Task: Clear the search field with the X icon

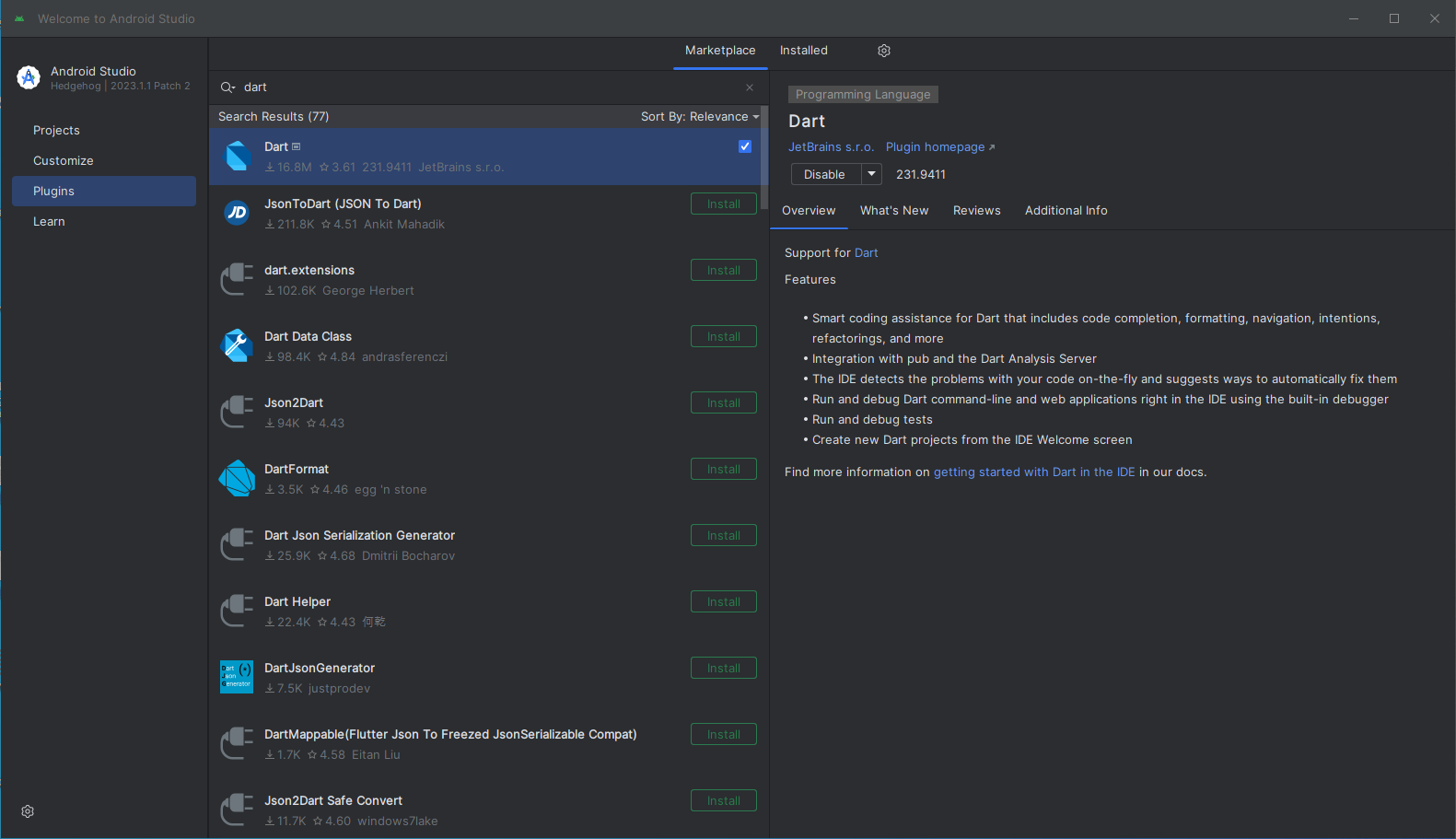Action: click(750, 87)
